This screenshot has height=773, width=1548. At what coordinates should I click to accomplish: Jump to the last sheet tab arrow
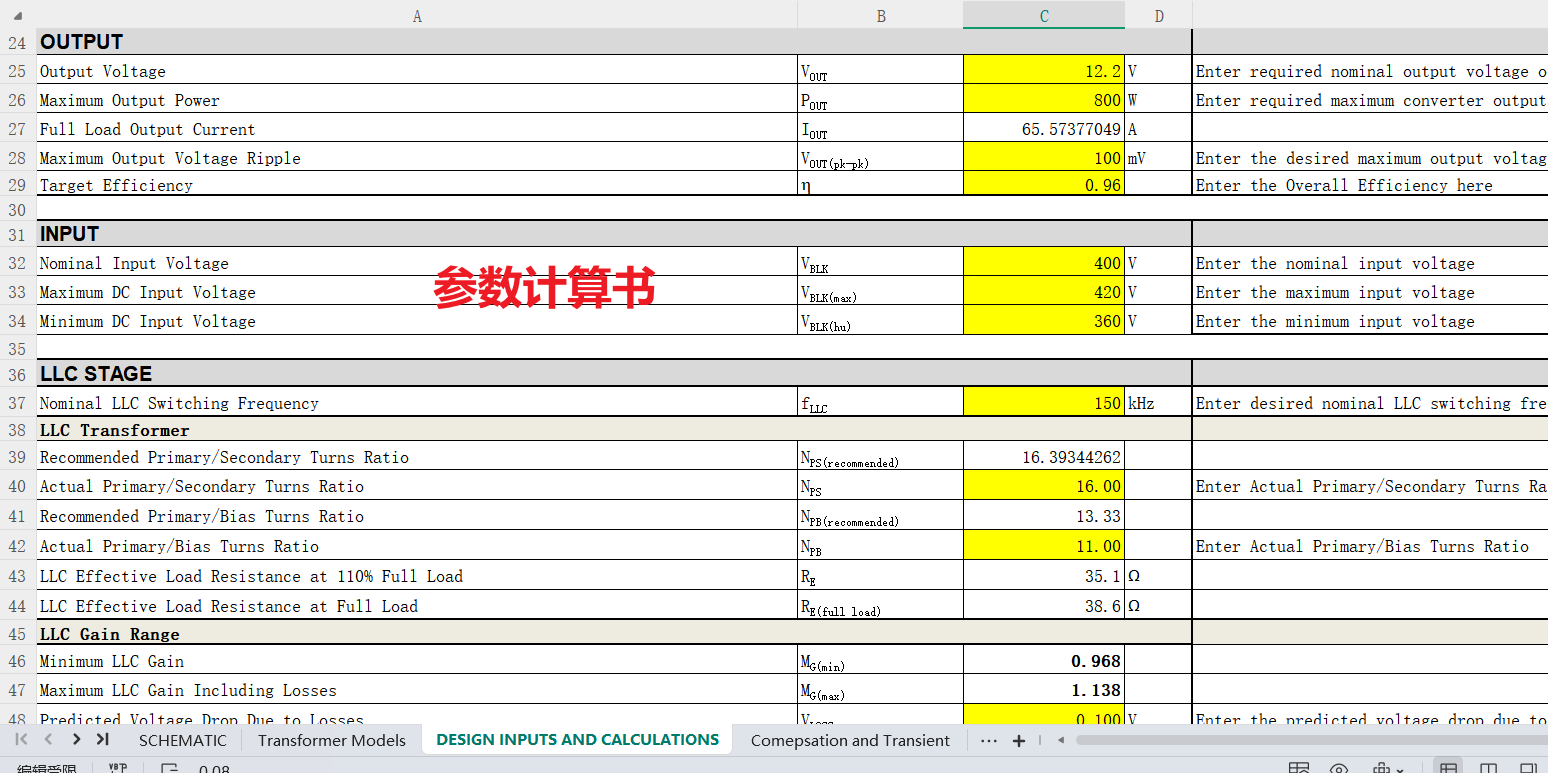coord(103,740)
